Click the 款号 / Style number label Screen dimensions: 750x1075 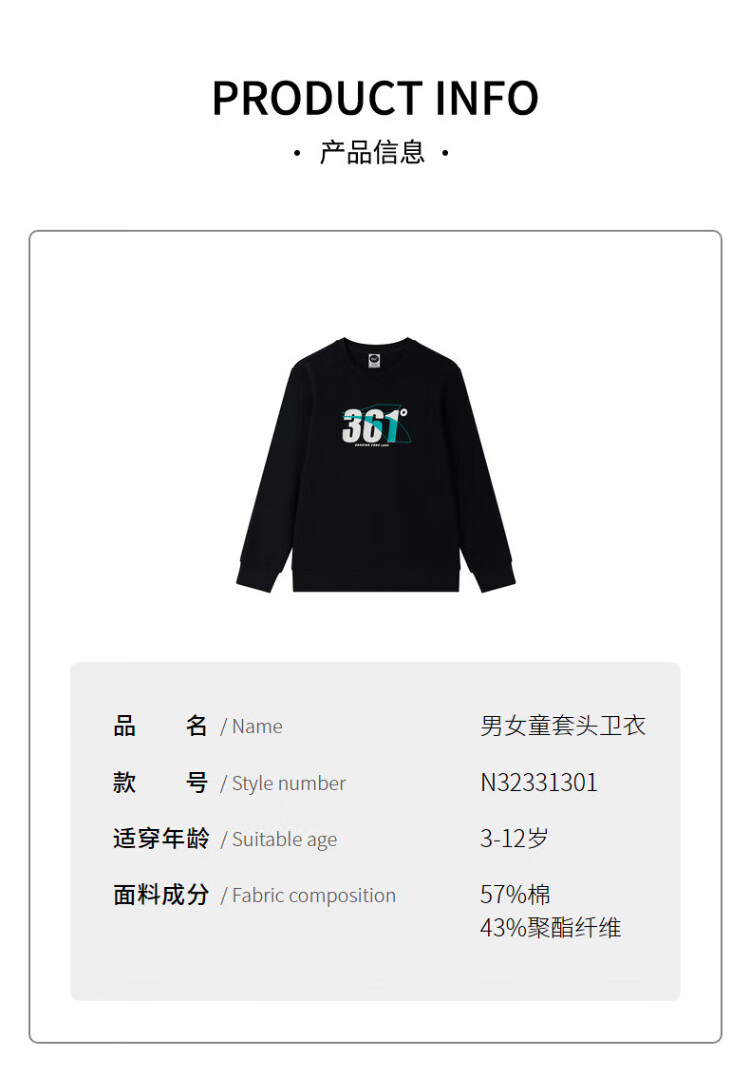(229, 782)
